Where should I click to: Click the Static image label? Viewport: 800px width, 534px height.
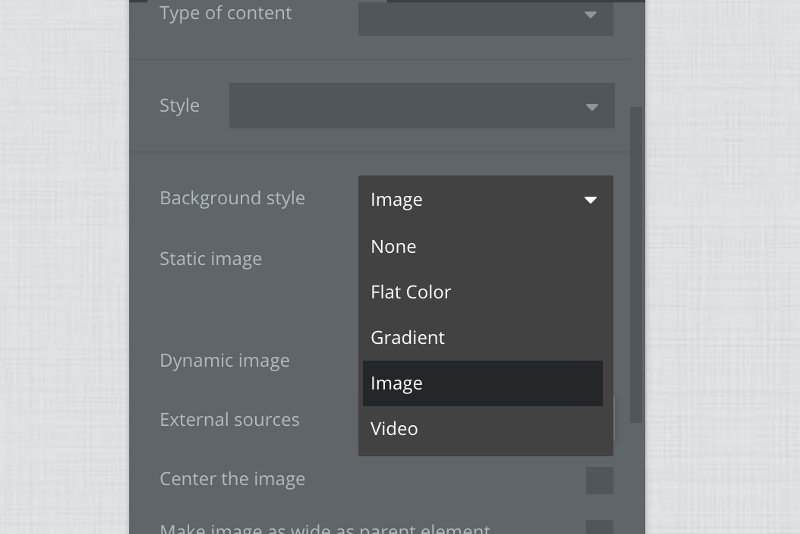tap(210, 259)
